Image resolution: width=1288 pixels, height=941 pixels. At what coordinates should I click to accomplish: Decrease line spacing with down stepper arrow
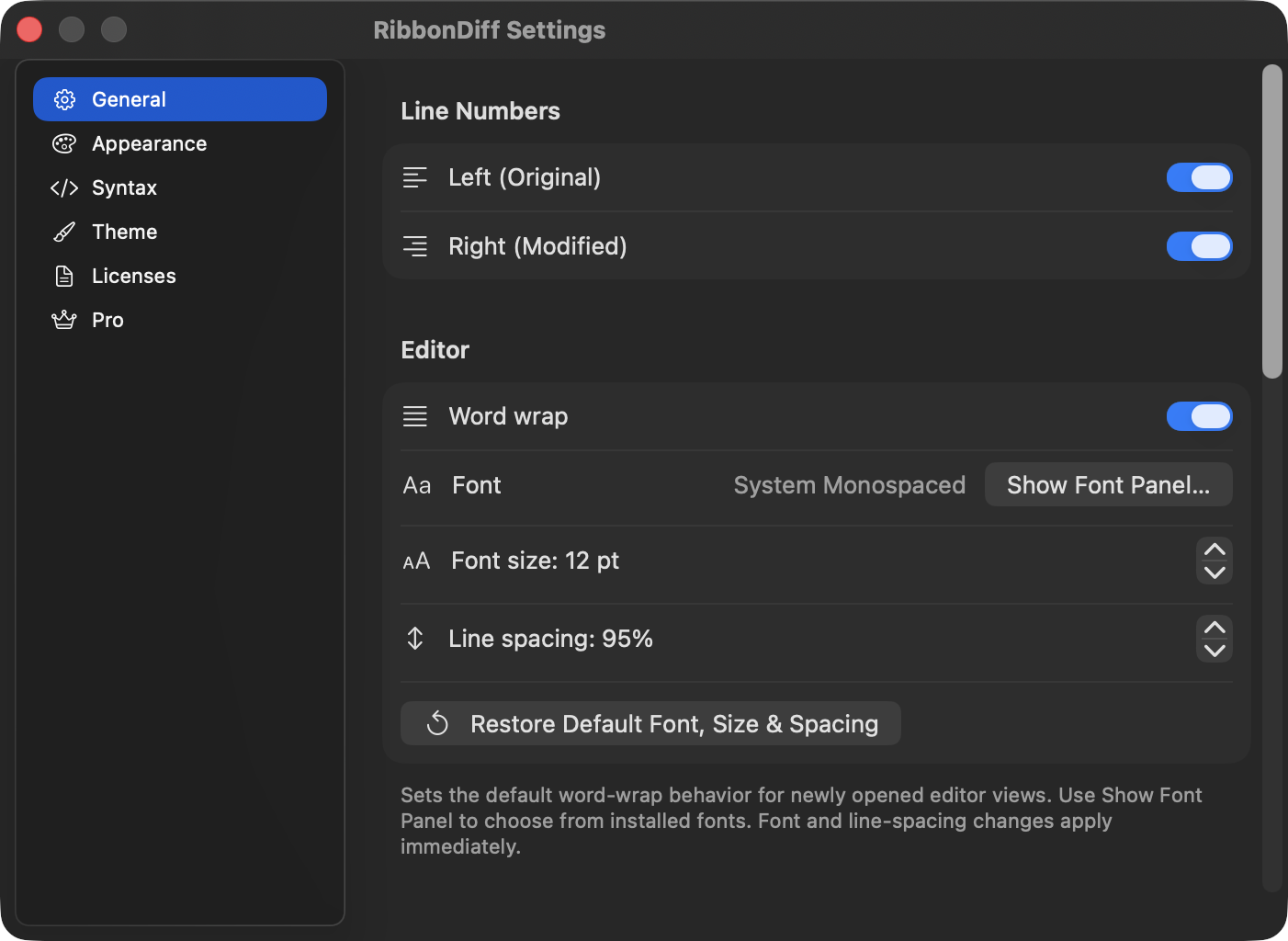(1215, 651)
